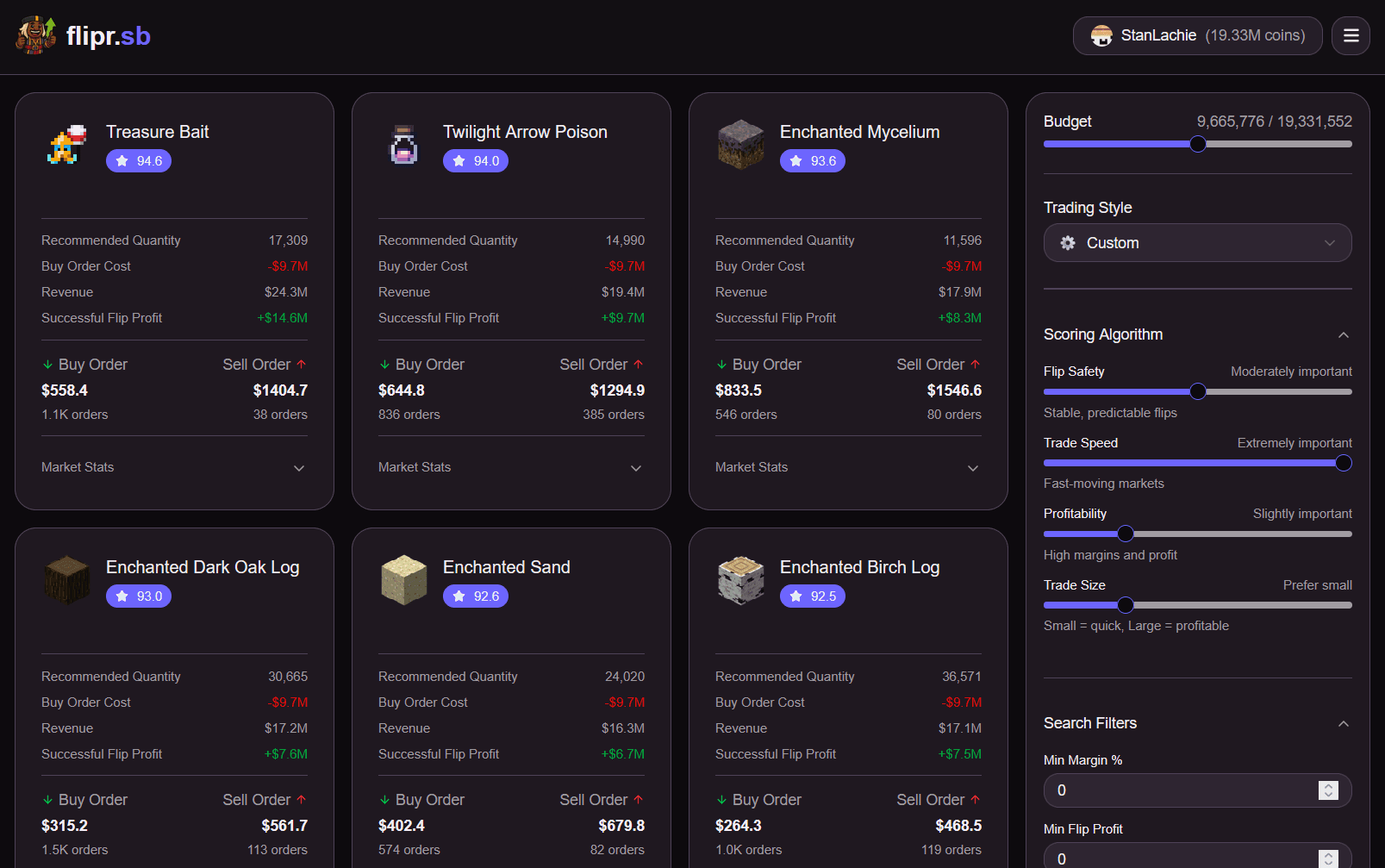The width and height of the screenshot is (1385, 868).
Task: Click the Enchanted Birch Log icon
Action: tap(741, 580)
